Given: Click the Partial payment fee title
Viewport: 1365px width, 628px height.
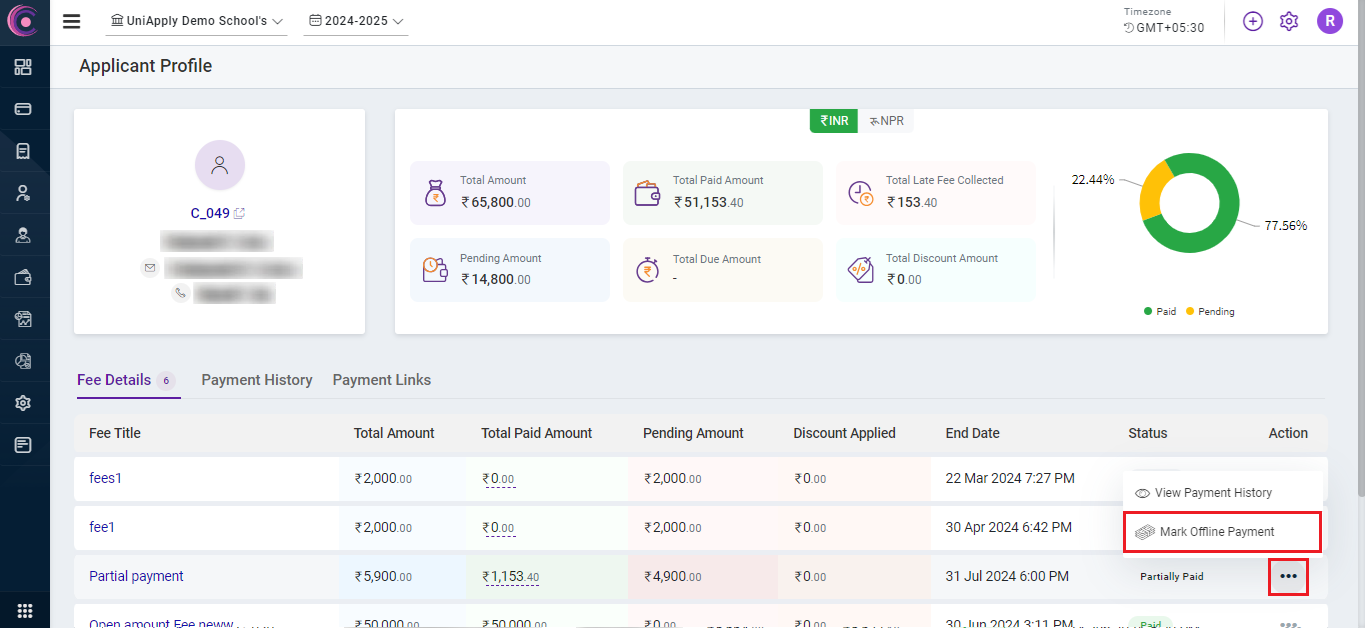Looking at the screenshot, I should [136, 577].
